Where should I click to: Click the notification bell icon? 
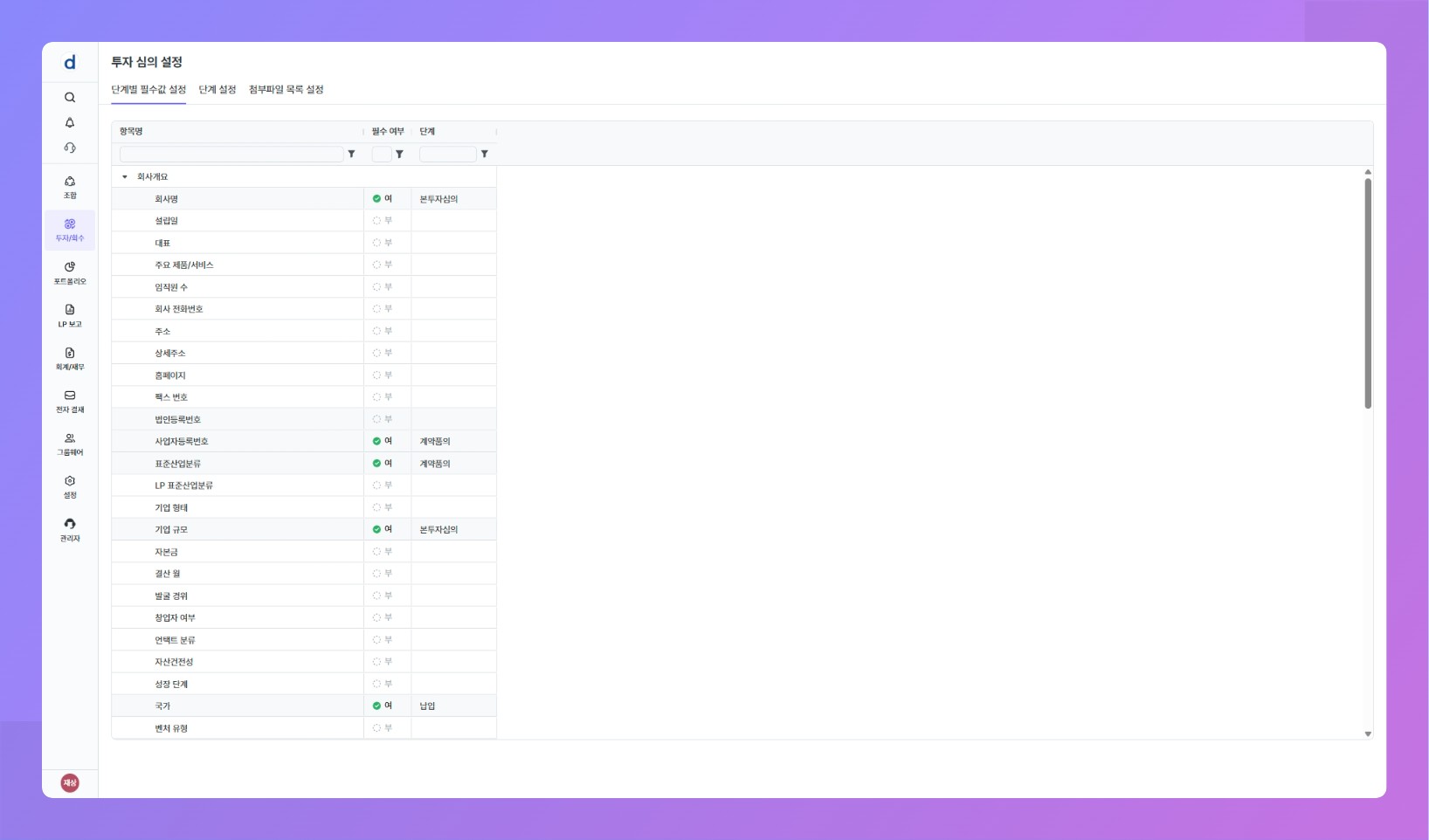pos(70,123)
